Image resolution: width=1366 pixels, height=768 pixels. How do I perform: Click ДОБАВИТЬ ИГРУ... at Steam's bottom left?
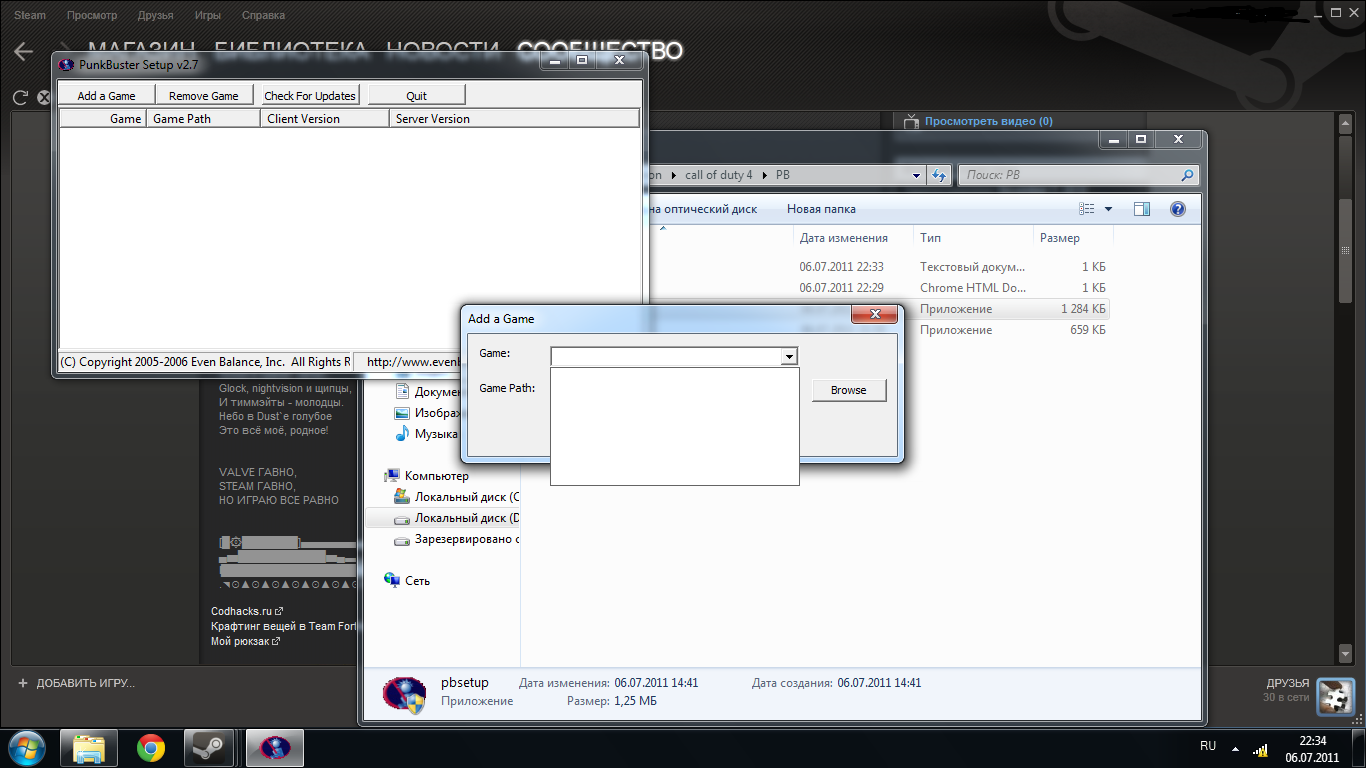76,683
